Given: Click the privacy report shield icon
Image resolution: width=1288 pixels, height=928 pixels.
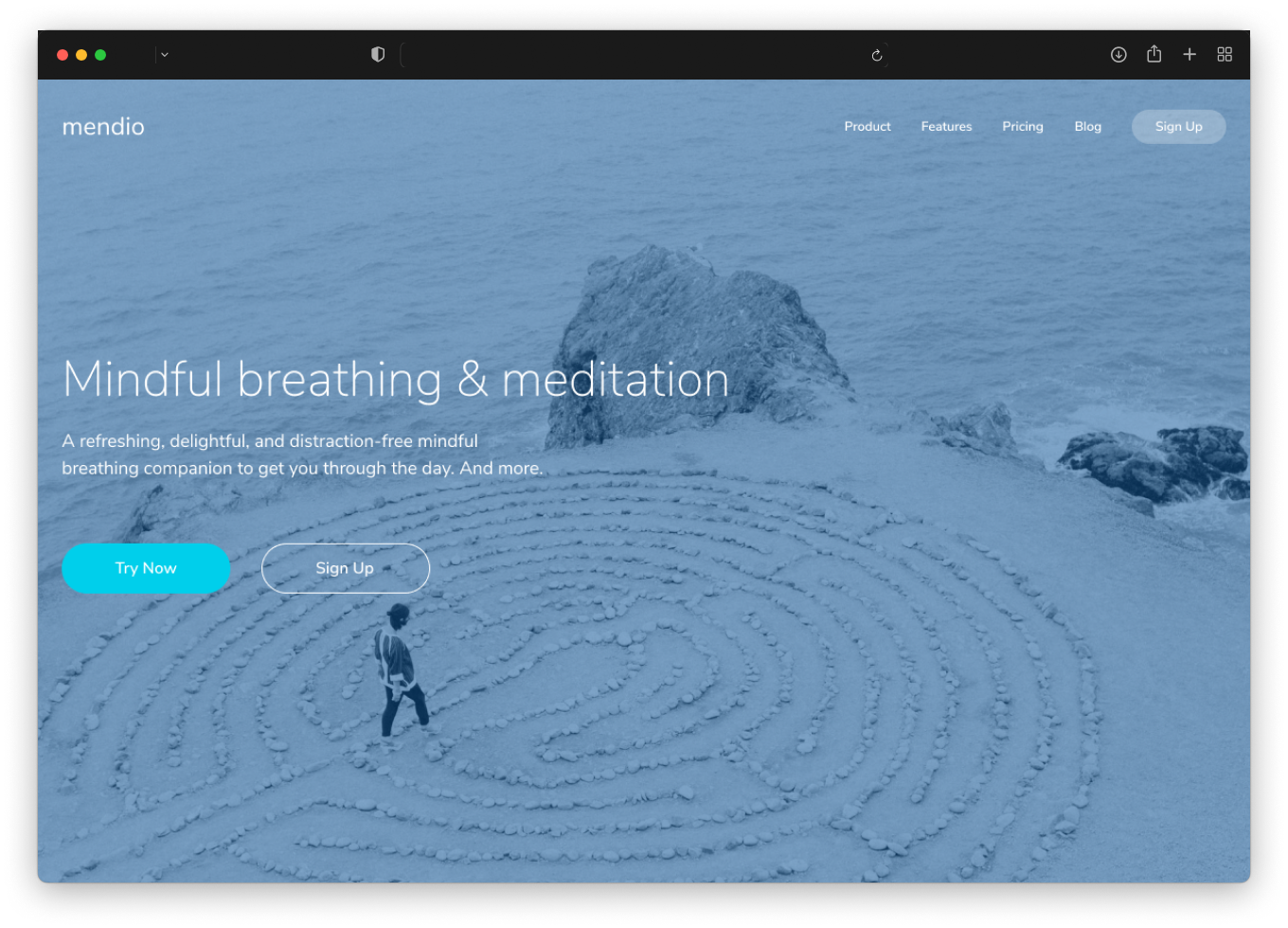Looking at the screenshot, I should [x=378, y=55].
